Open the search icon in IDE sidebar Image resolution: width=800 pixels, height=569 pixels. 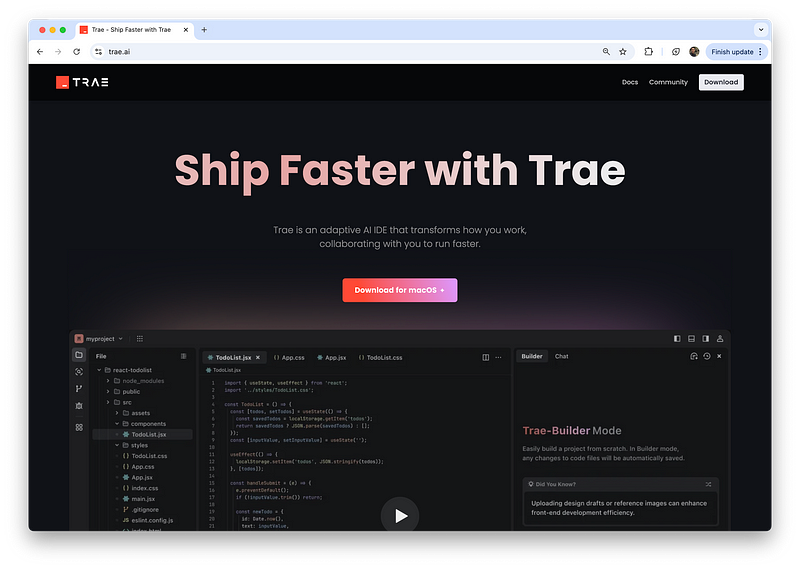(79, 372)
